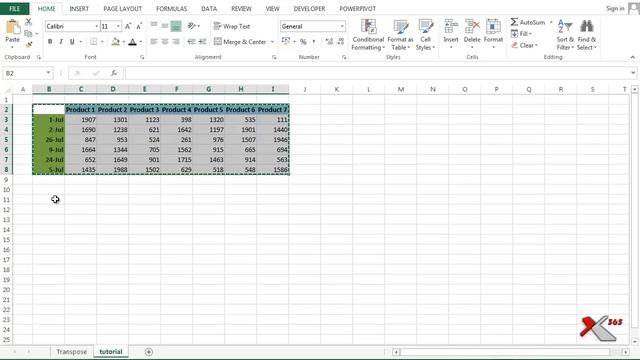Decrease font size with the small A icon
This screenshot has width=640, height=360.
point(139,27)
